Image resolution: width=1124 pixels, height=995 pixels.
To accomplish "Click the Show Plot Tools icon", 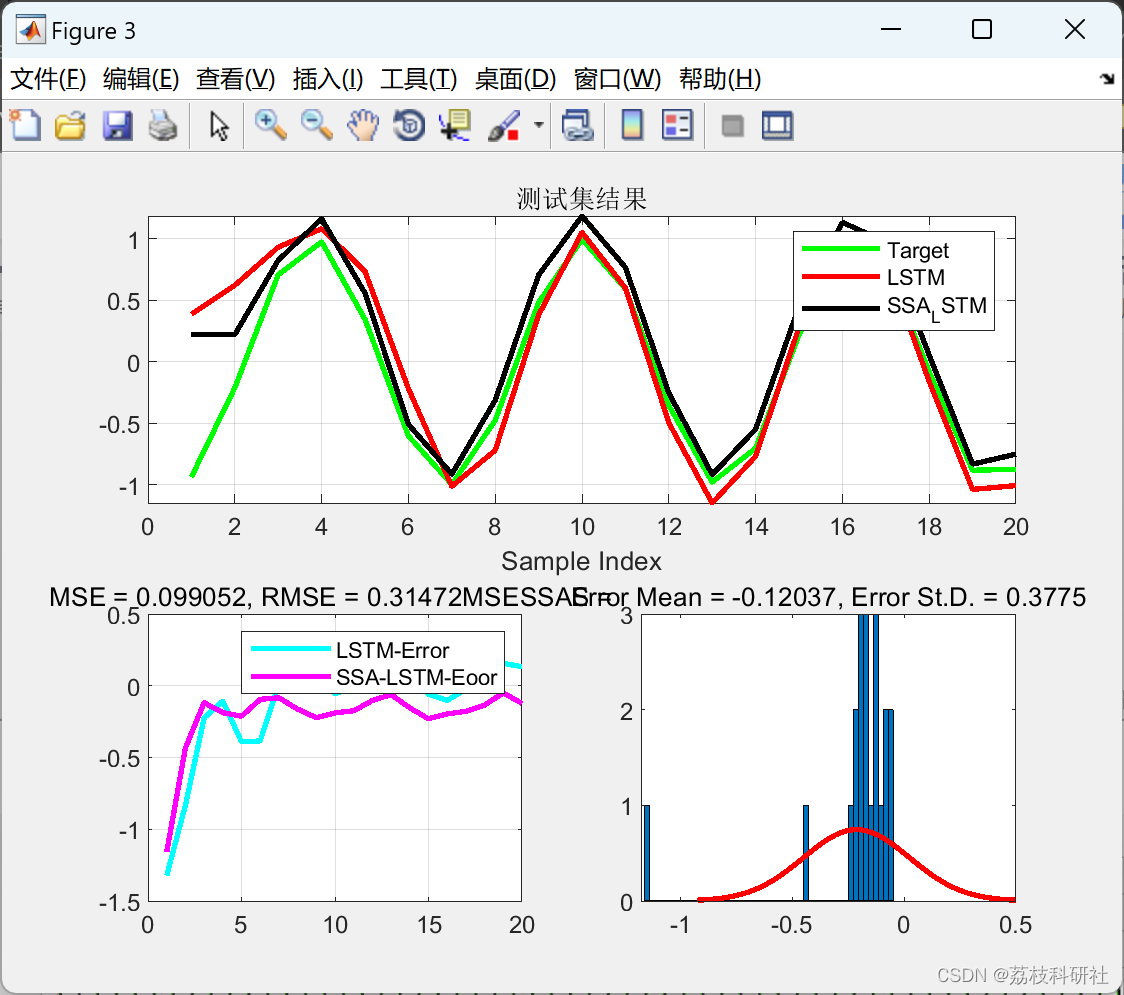I will [x=777, y=125].
